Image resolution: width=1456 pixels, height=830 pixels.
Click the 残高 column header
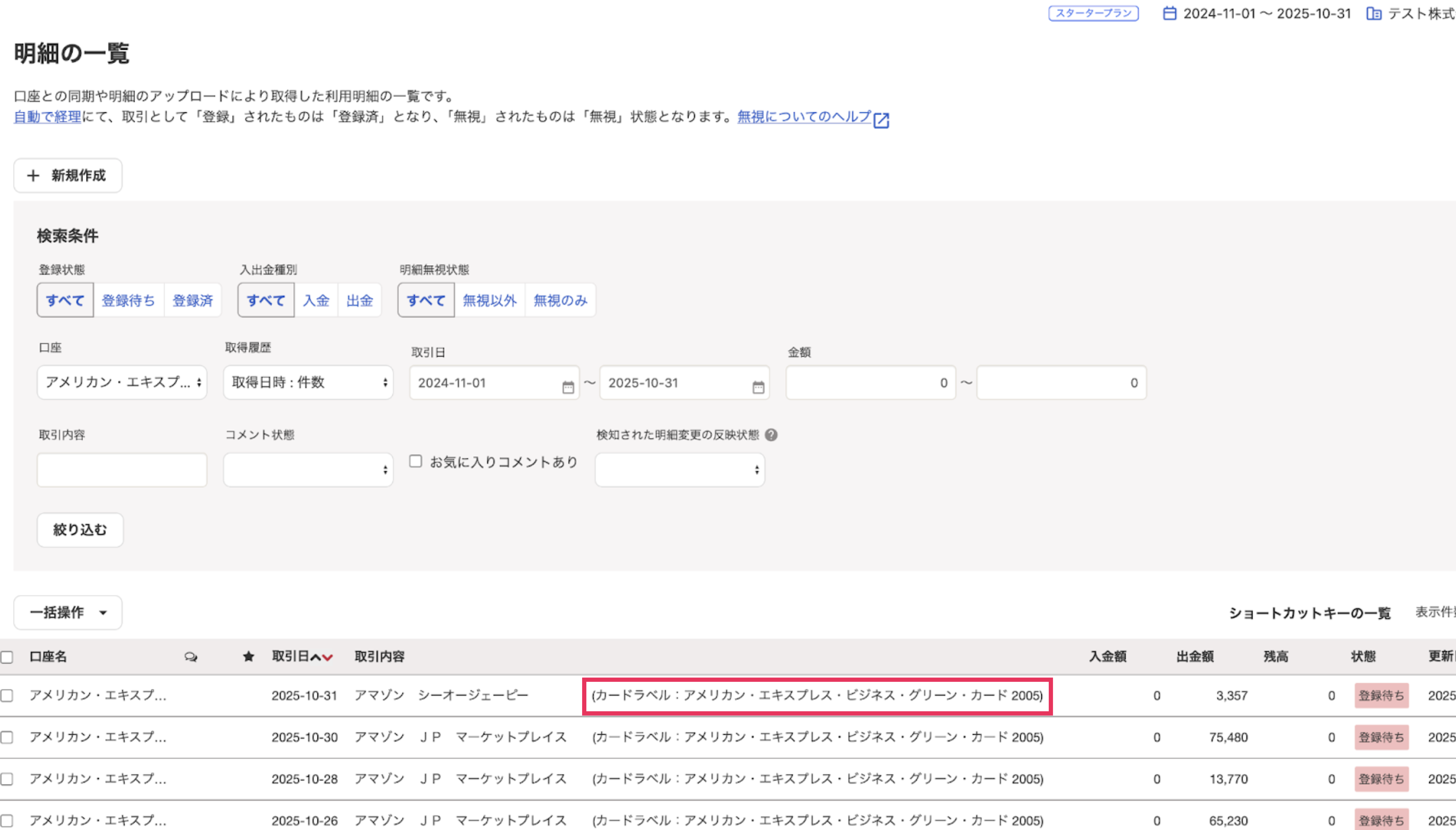click(x=1276, y=657)
